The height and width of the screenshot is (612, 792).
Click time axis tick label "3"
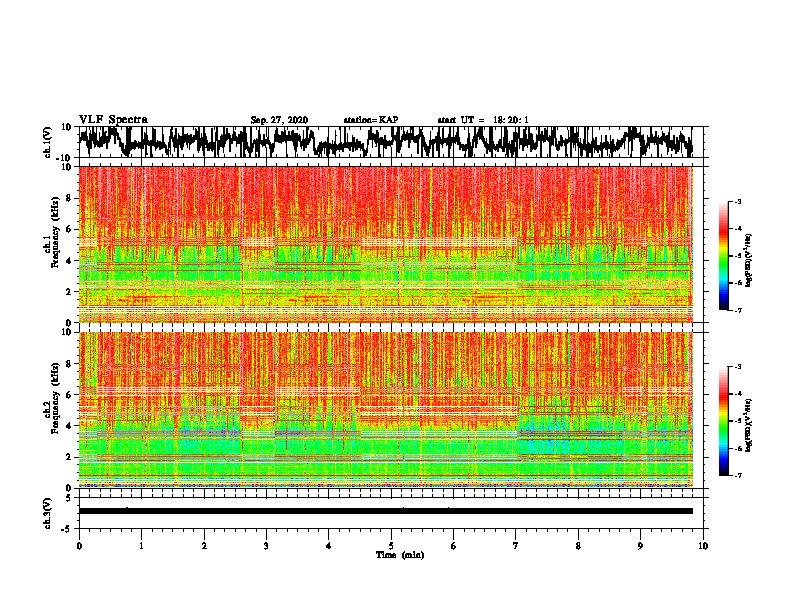pos(266,546)
